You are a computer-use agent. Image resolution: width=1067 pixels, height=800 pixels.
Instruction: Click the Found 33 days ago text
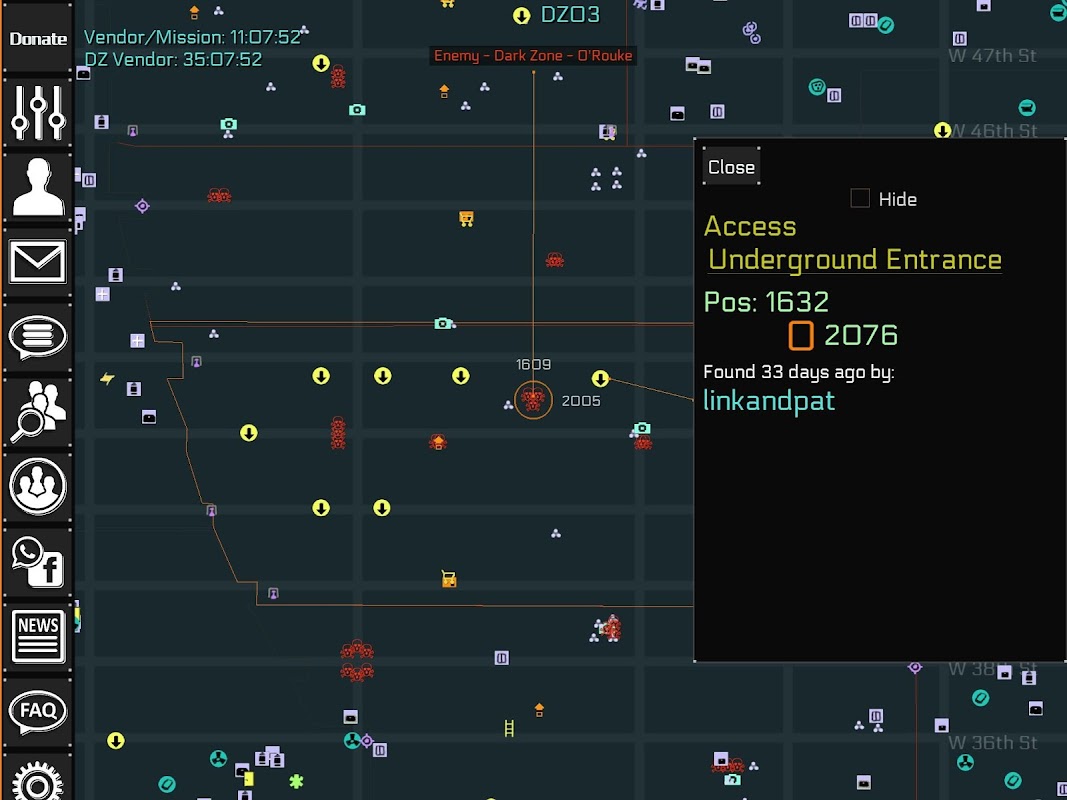click(x=798, y=372)
